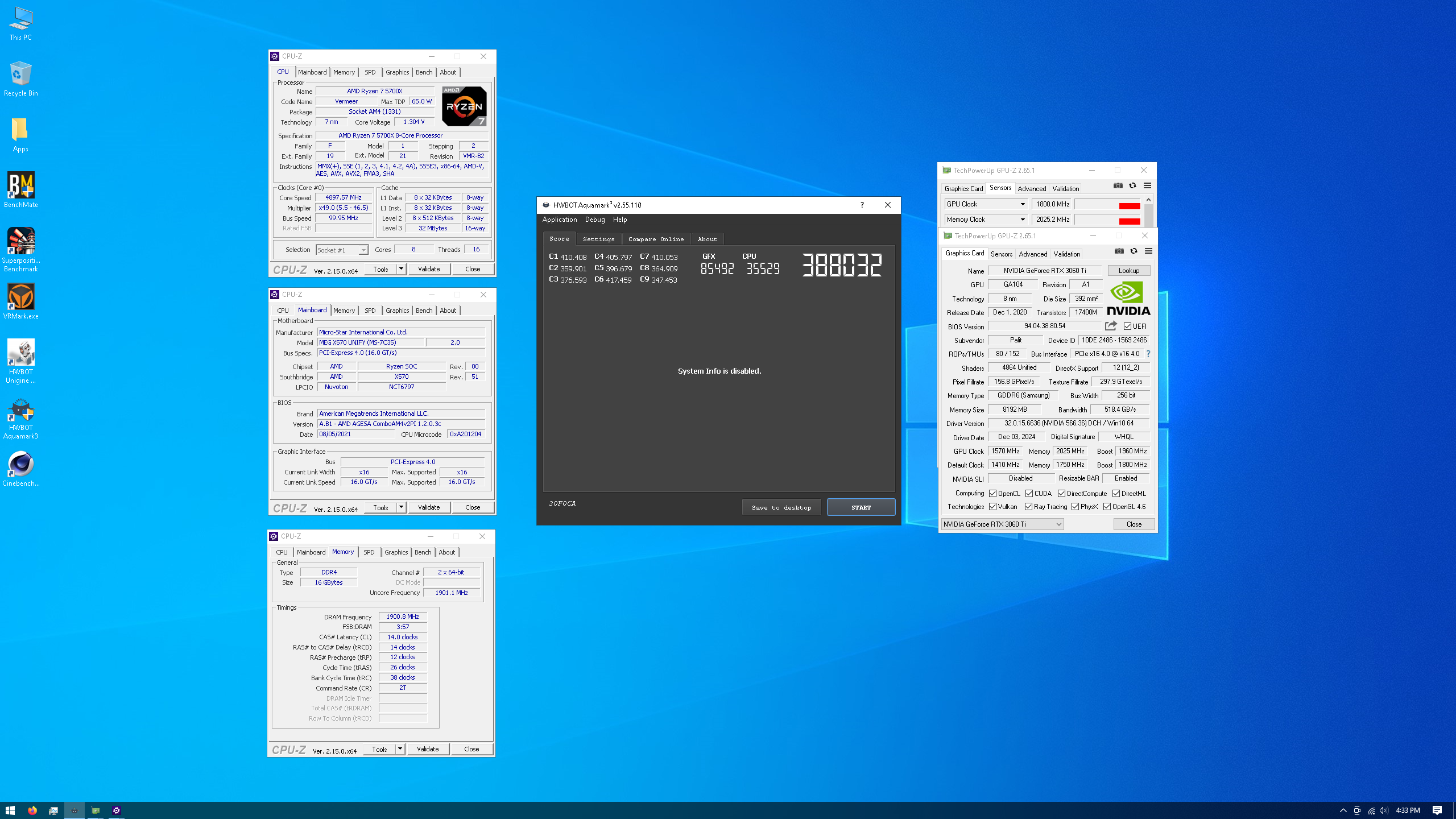Open the Recycle Bin icon
Image resolution: width=1456 pixels, height=819 pixels.
tap(20, 79)
